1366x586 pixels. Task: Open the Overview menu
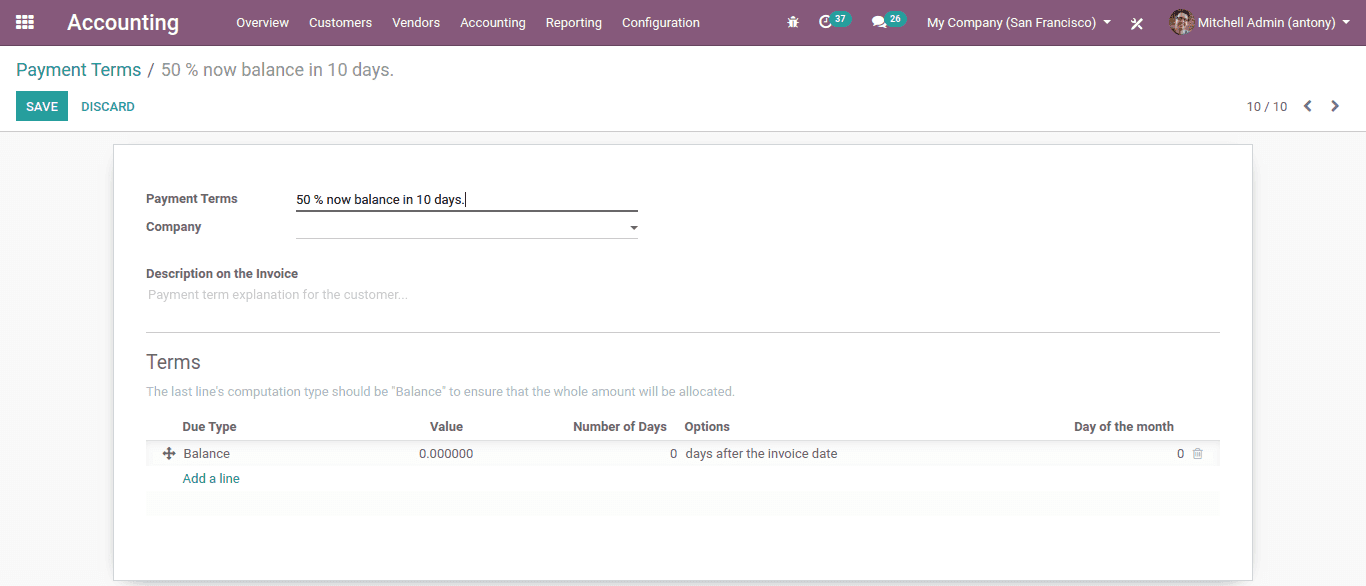point(262,22)
